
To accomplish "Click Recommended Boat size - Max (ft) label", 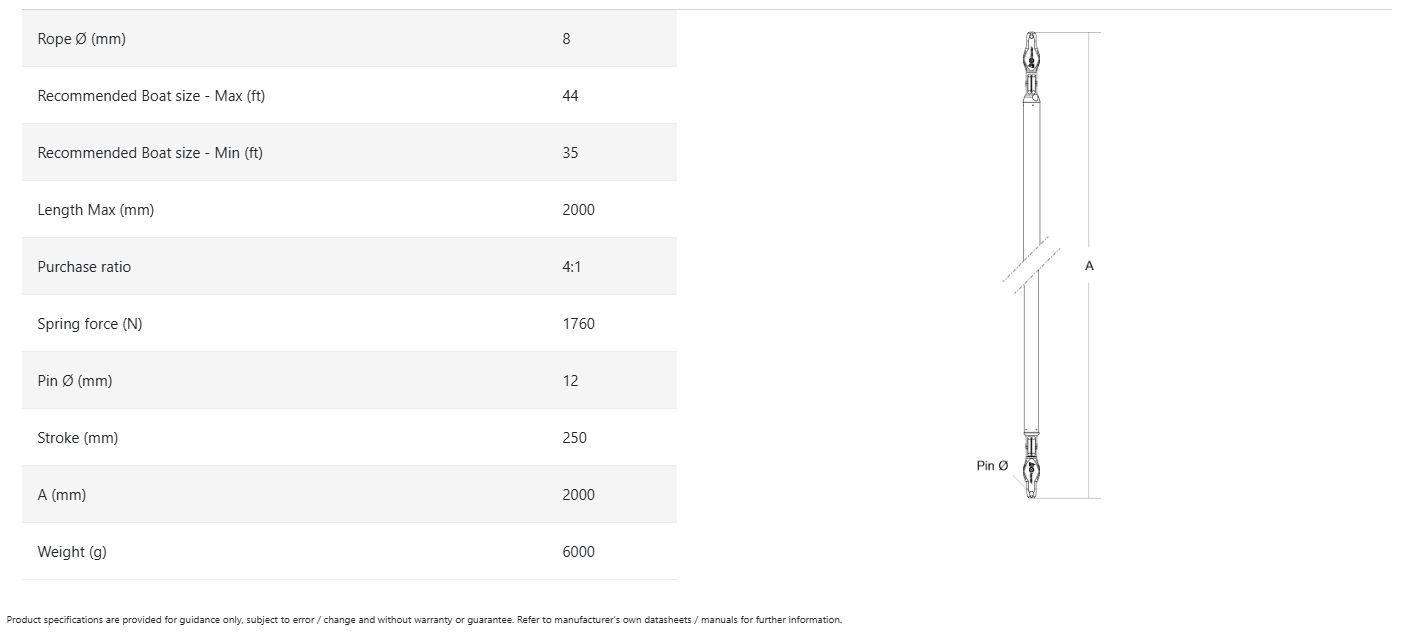I will (x=151, y=96).
